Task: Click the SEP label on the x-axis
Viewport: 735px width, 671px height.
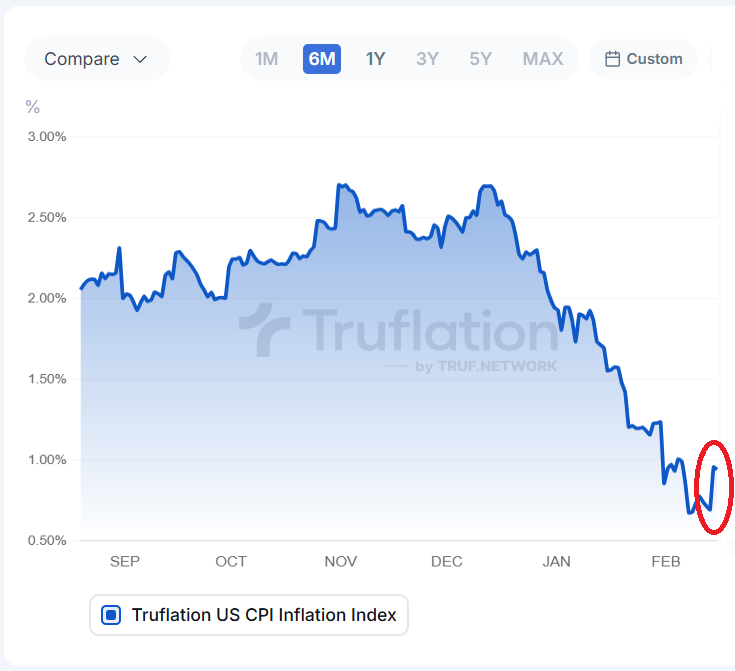Action: (x=125, y=561)
